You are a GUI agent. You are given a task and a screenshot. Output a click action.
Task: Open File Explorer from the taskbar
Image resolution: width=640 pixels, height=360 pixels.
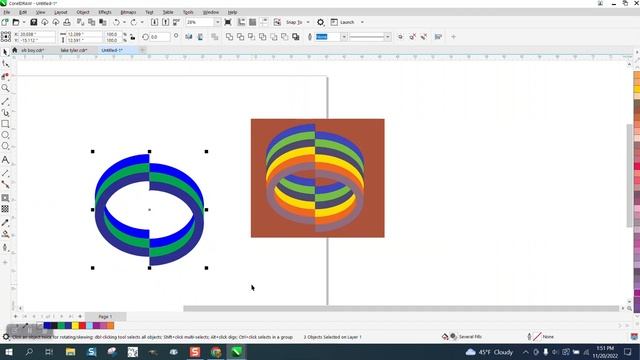click(70, 352)
